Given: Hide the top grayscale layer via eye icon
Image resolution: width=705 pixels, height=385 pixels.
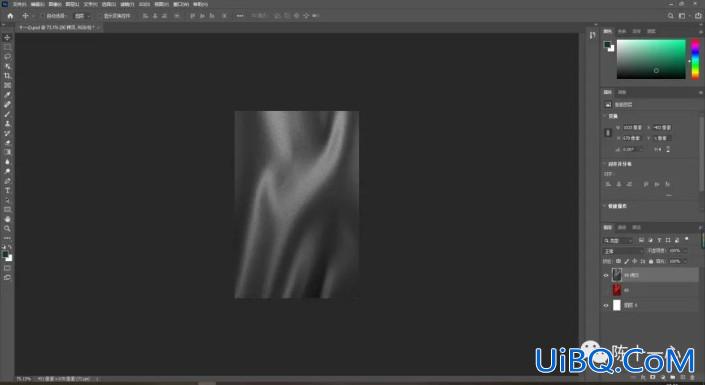Looking at the screenshot, I should (x=606, y=275).
